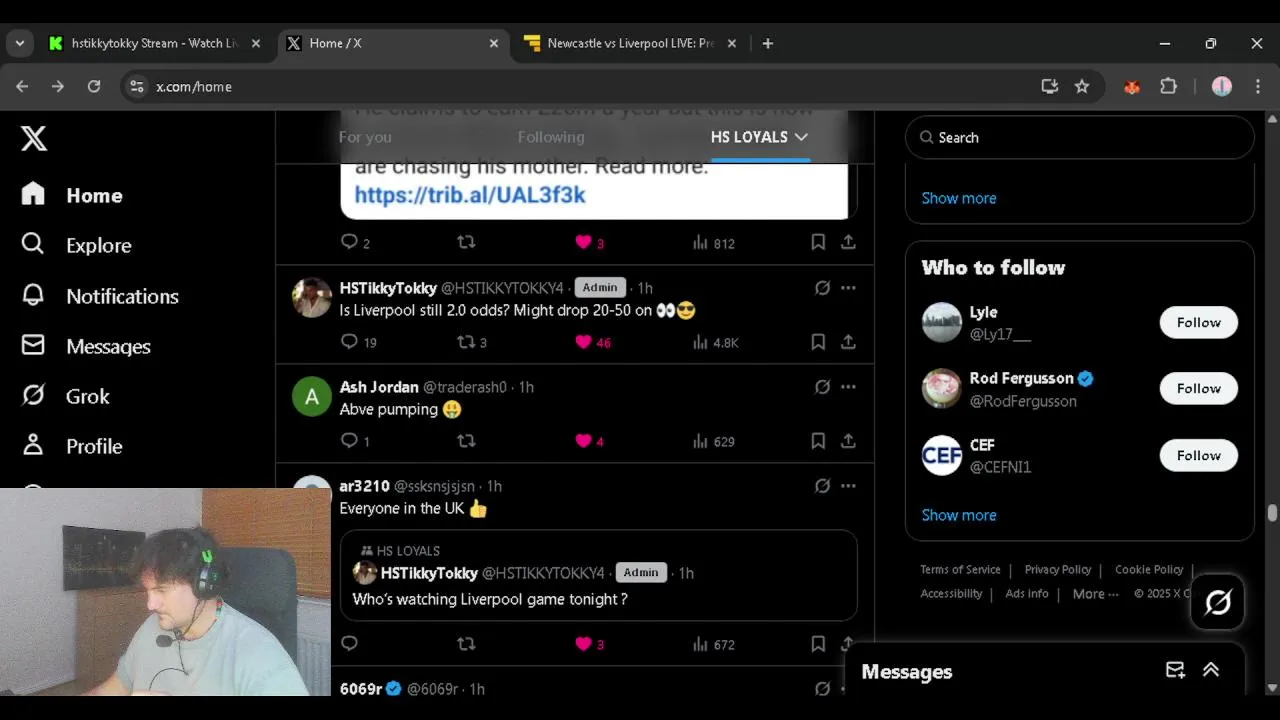1280x720 pixels.
Task: Switch to hstikkytokky Stream browser tab
Action: click(155, 43)
